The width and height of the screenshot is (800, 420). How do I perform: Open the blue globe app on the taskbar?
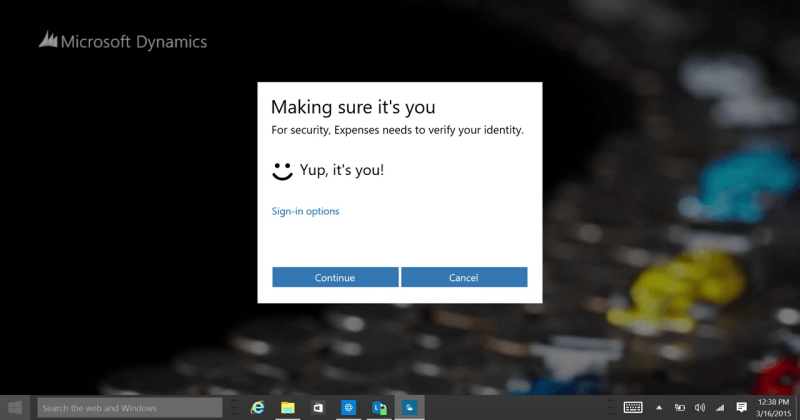pyautogui.click(x=348, y=407)
